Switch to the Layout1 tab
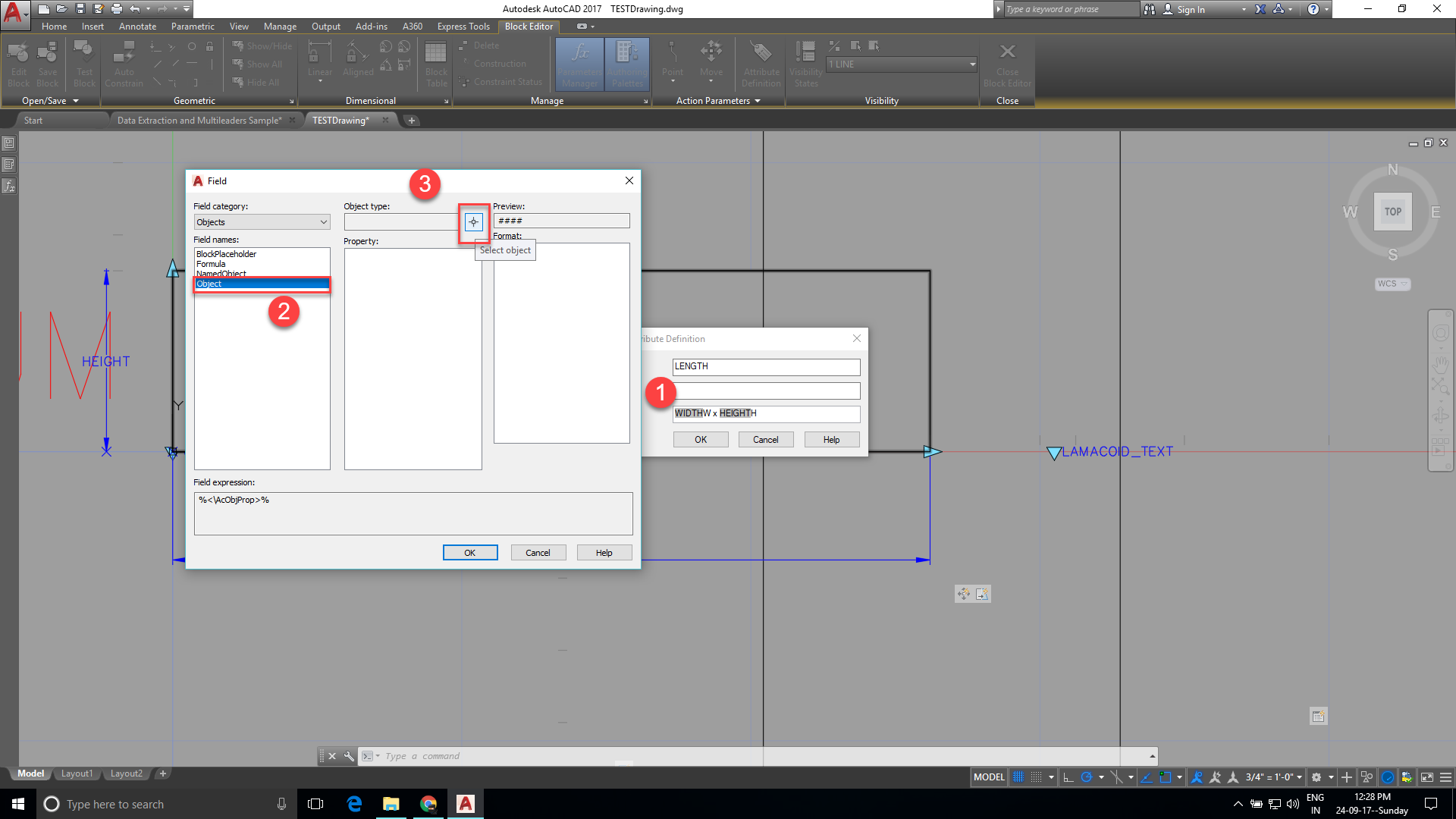 point(77,773)
